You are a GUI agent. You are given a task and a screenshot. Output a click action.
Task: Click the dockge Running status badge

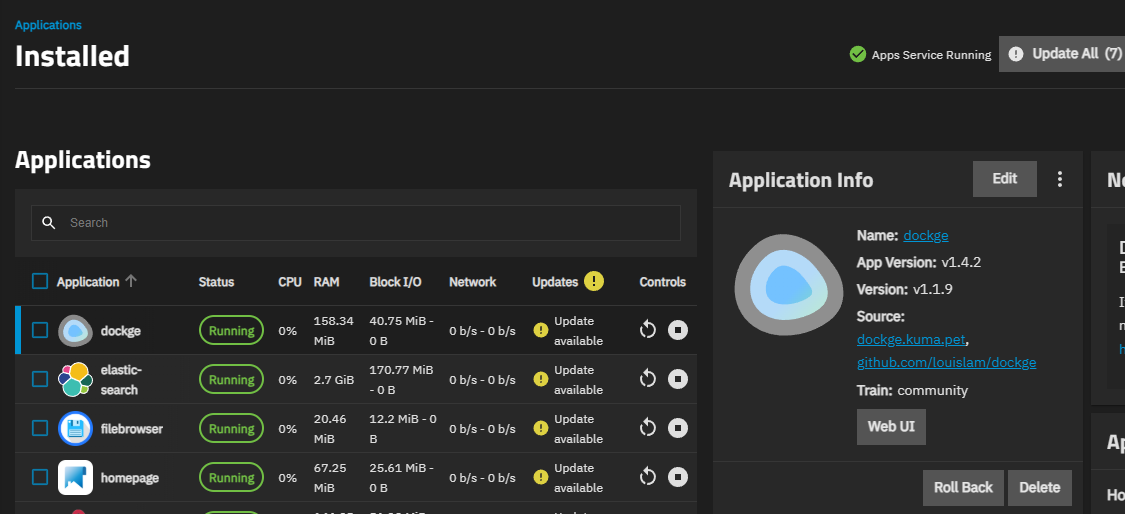231,330
